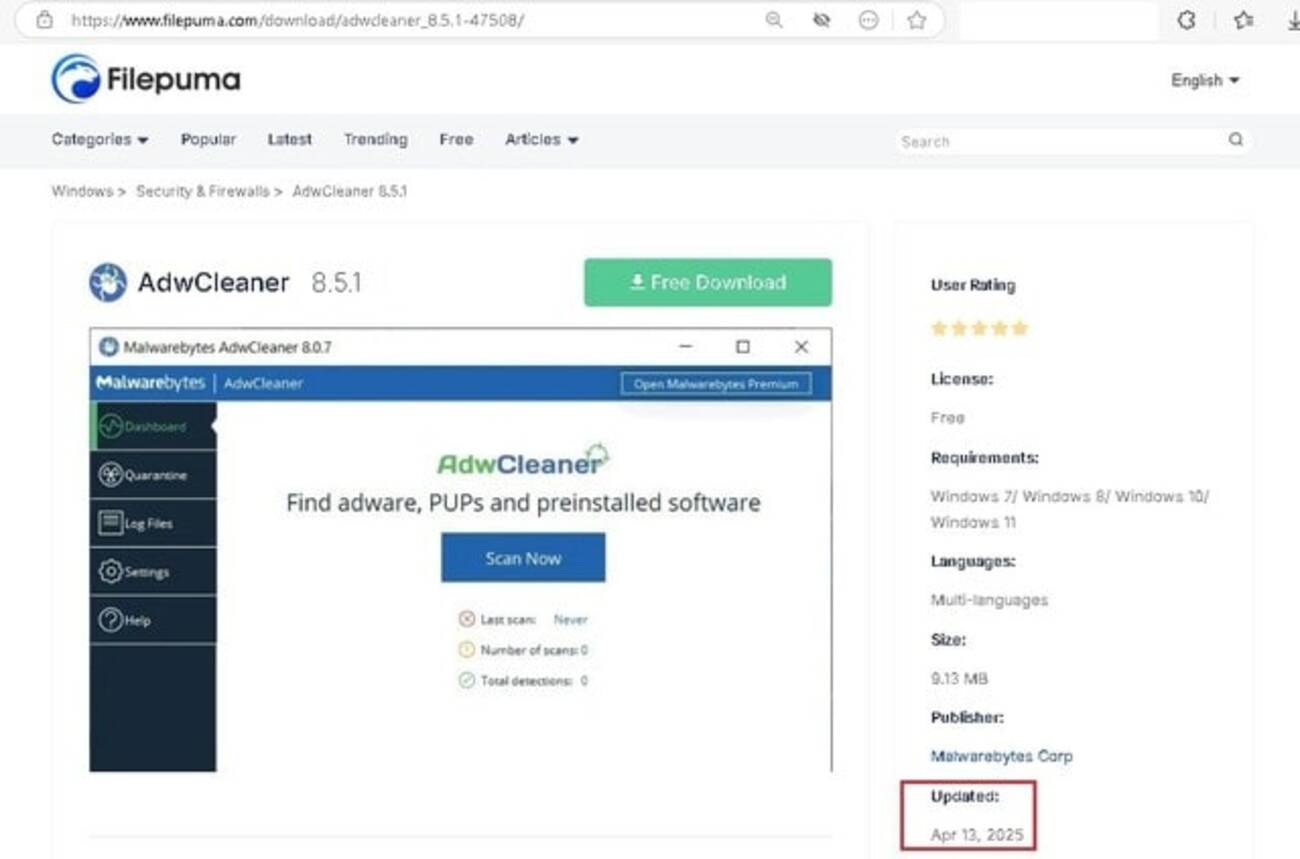Click the Scan Now button
The height and width of the screenshot is (859, 1300).
(x=523, y=558)
